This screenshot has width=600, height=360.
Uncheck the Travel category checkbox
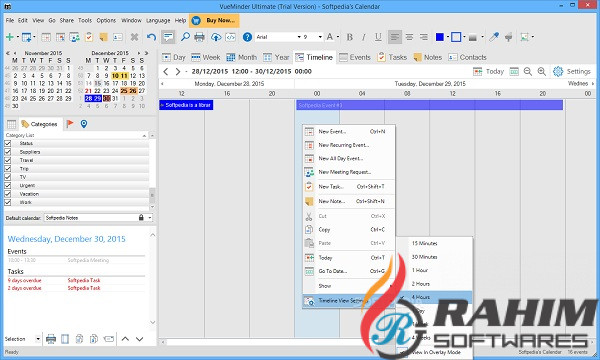pyautogui.click(x=8, y=160)
